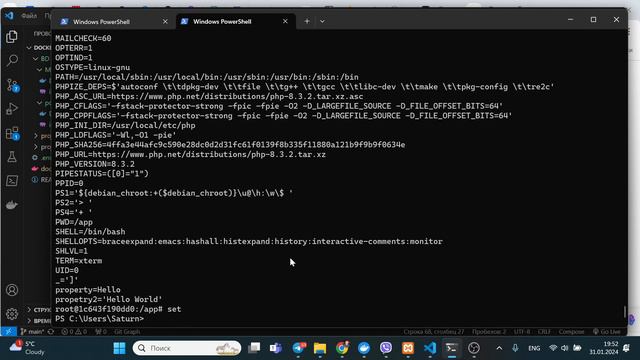Viewport: 640px width, 360px height.
Task: Click the SHELL=/bin/bash output line
Action: 90,232
